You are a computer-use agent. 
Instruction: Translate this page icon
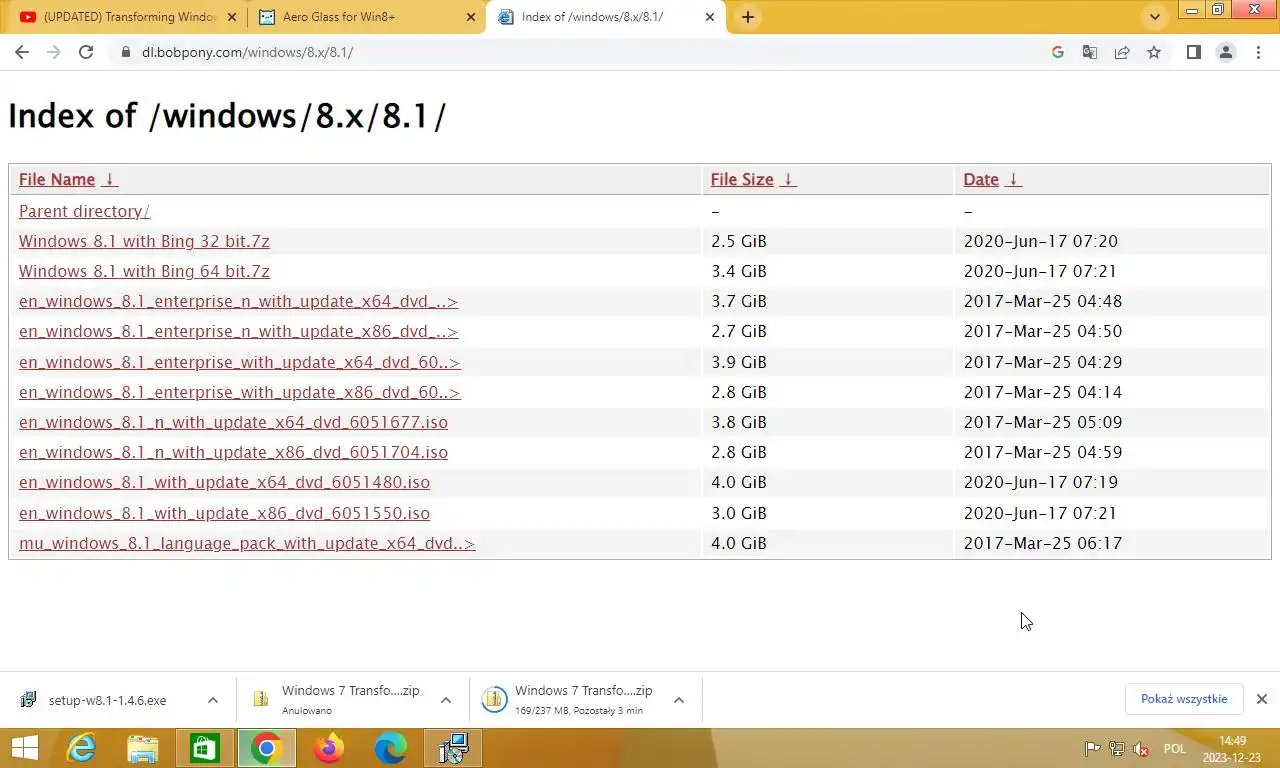coord(1090,52)
